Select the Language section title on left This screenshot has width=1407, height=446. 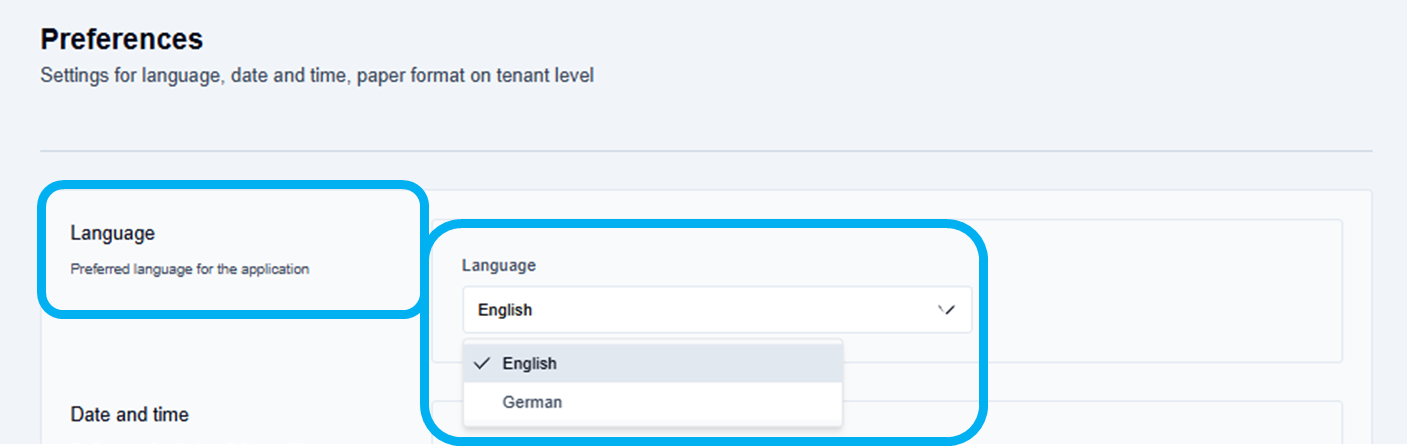tap(112, 233)
